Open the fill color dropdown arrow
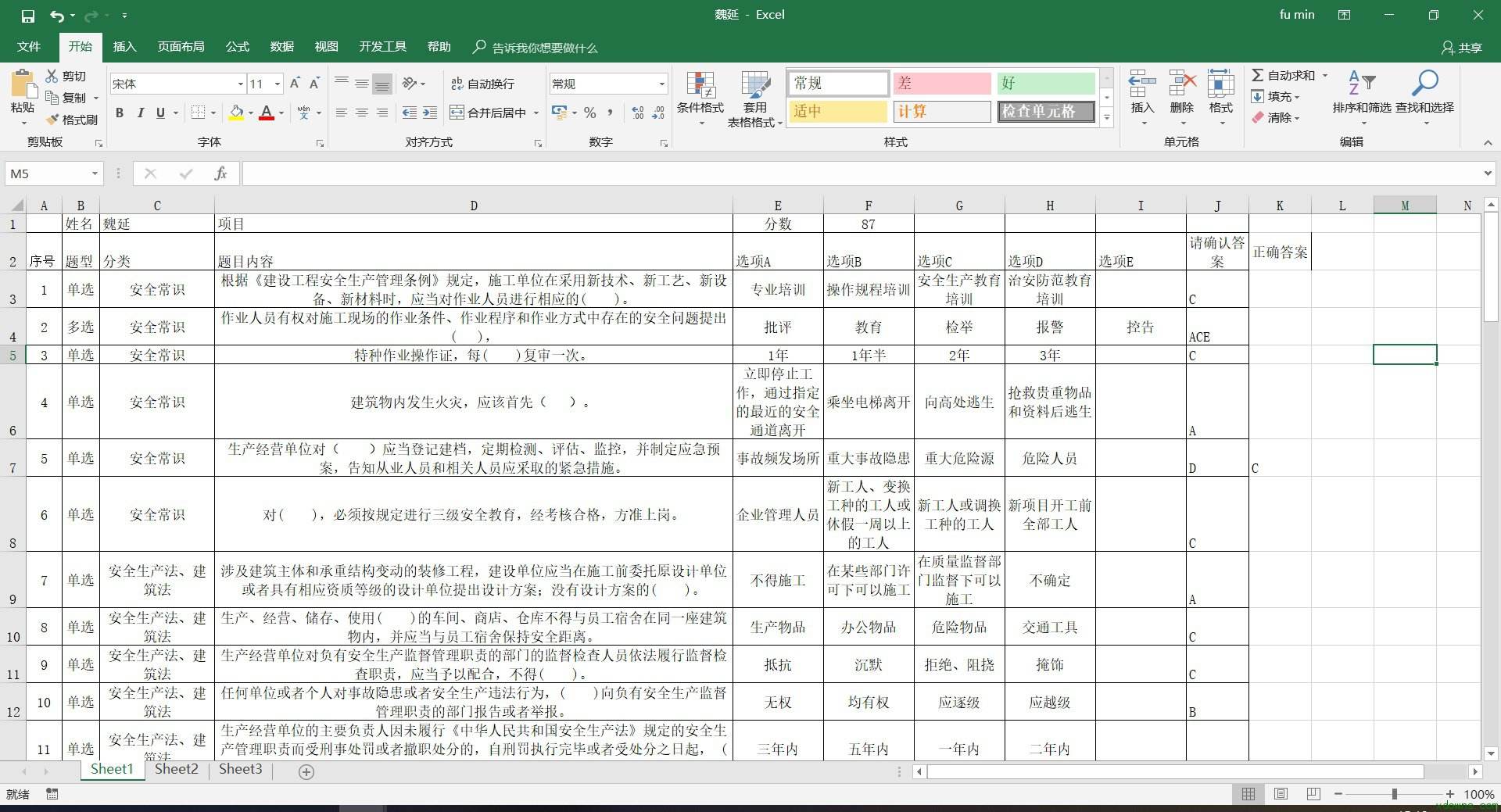1501x812 pixels. click(251, 113)
